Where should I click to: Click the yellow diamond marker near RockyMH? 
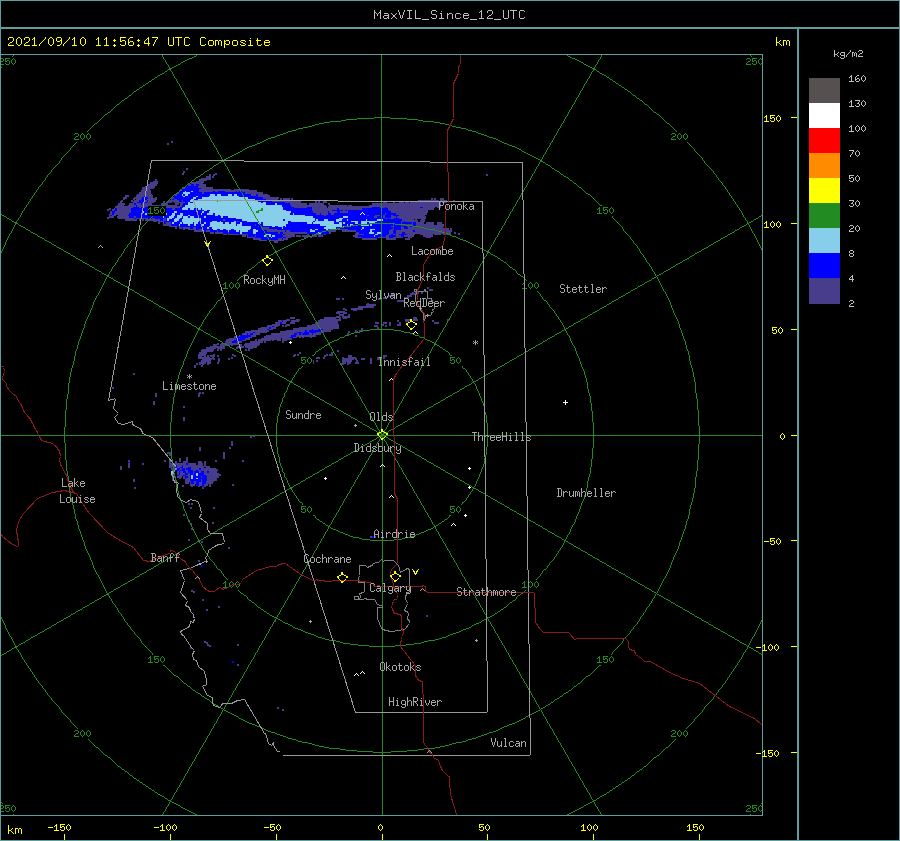coord(267,261)
